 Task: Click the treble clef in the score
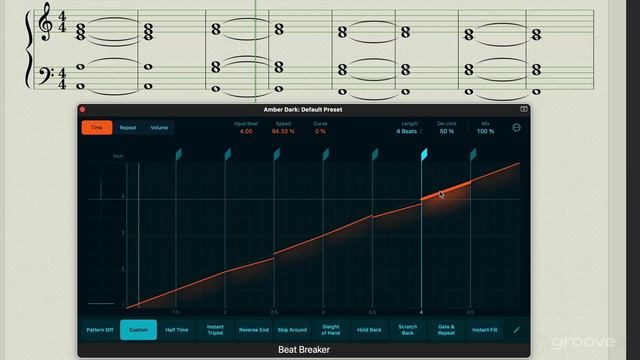click(45, 22)
